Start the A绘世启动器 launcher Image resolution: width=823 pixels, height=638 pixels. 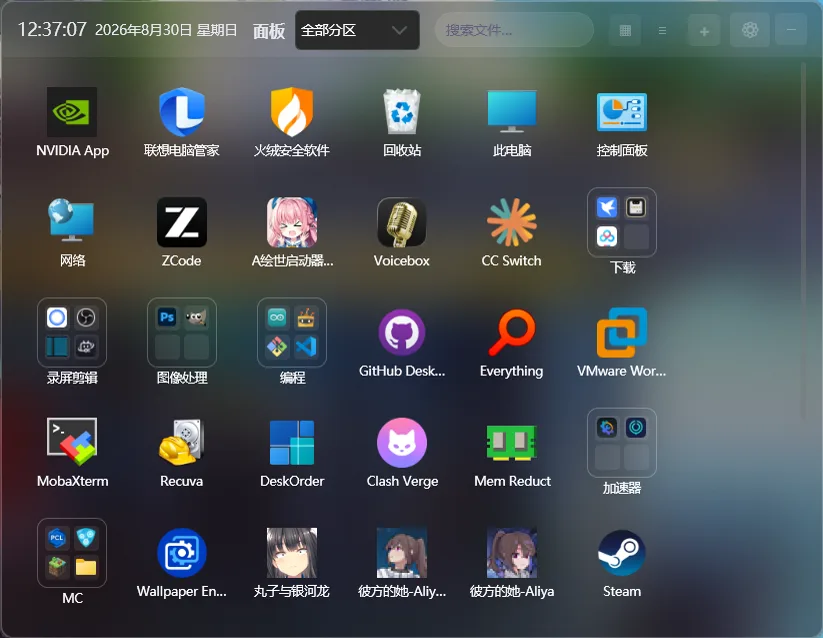tap(292, 222)
